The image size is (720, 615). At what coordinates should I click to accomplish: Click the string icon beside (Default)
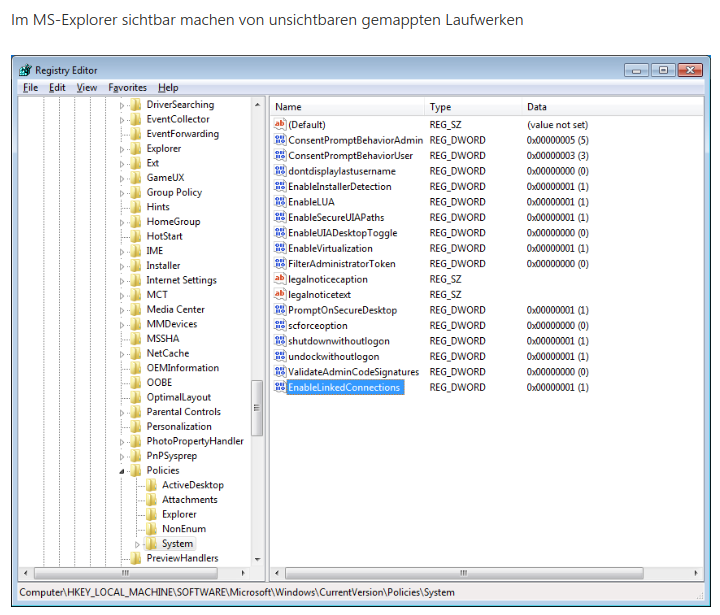pos(280,124)
